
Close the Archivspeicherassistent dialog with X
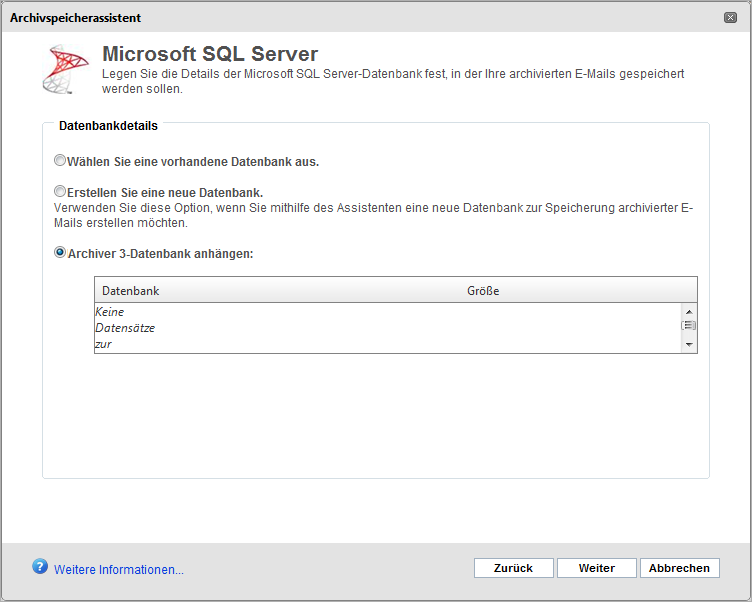[x=730, y=18]
